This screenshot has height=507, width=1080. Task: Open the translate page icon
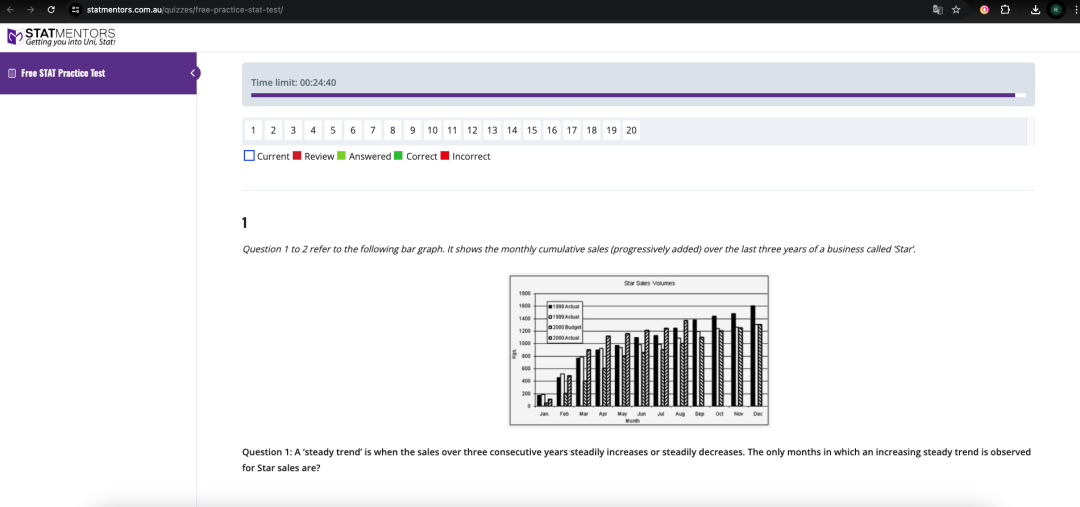click(x=937, y=10)
